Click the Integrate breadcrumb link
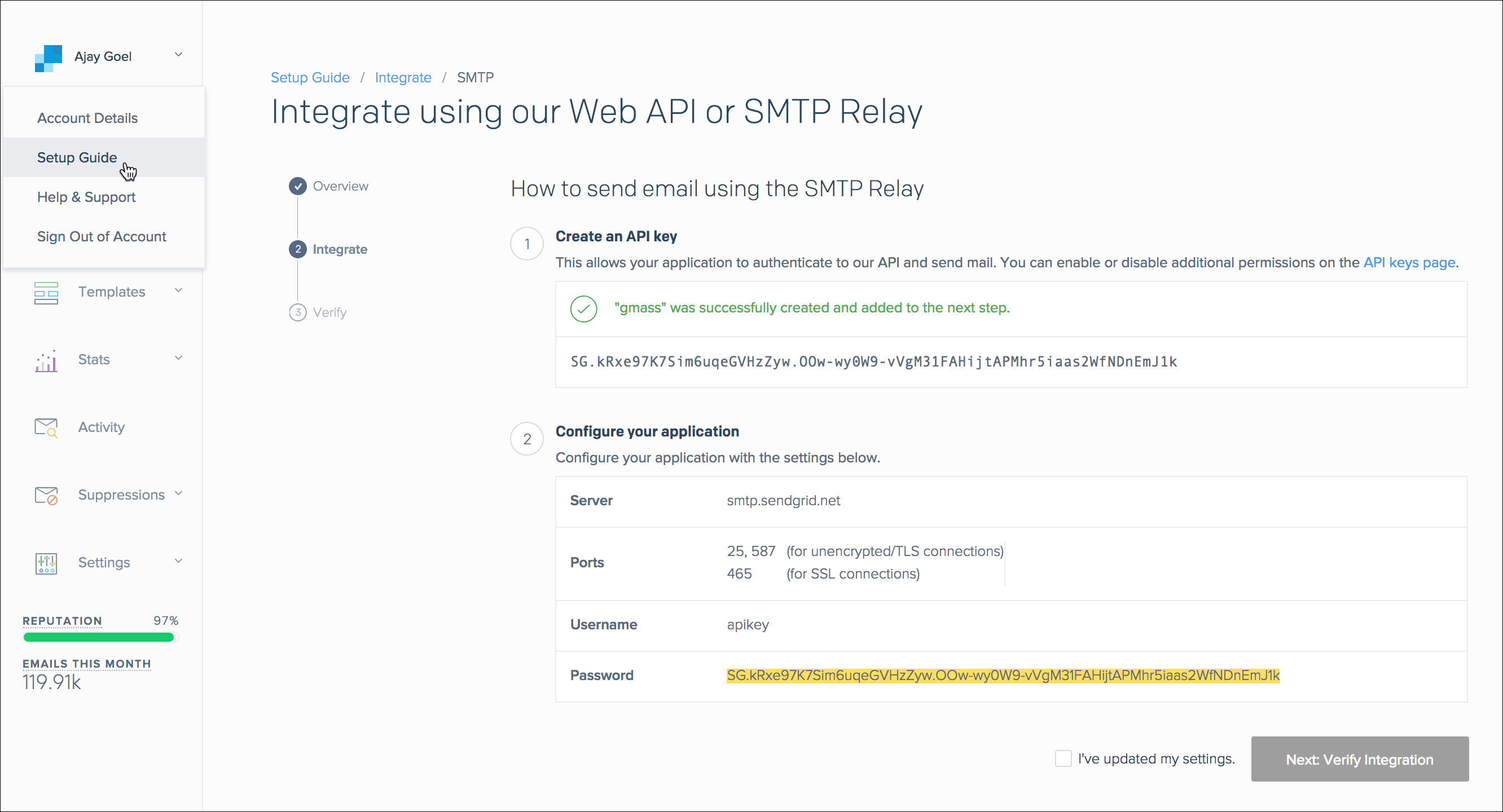The width and height of the screenshot is (1503, 812). pos(401,77)
